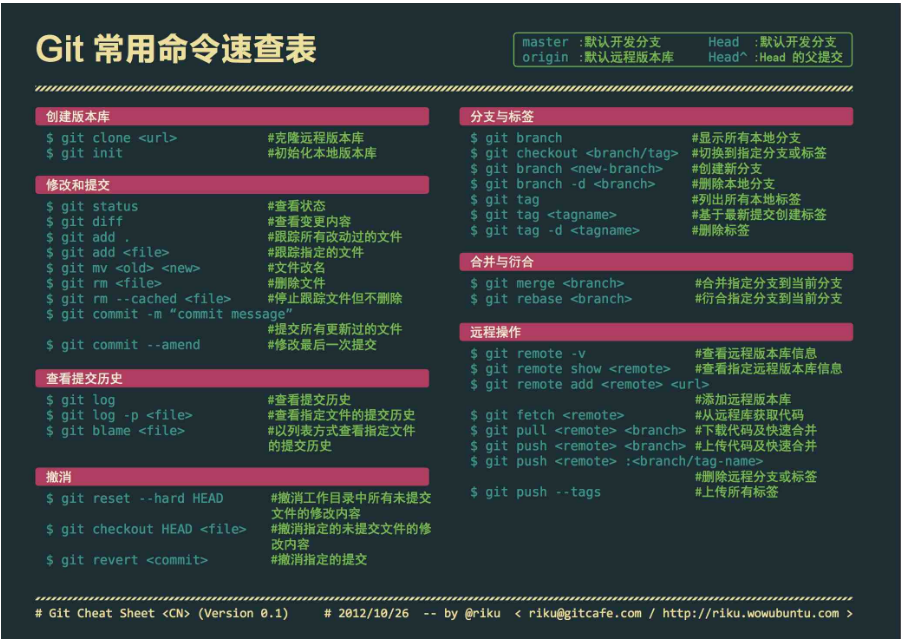The width and height of the screenshot is (904, 641).
Task: Click the '远程操作' section header
Action: tap(656, 332)
